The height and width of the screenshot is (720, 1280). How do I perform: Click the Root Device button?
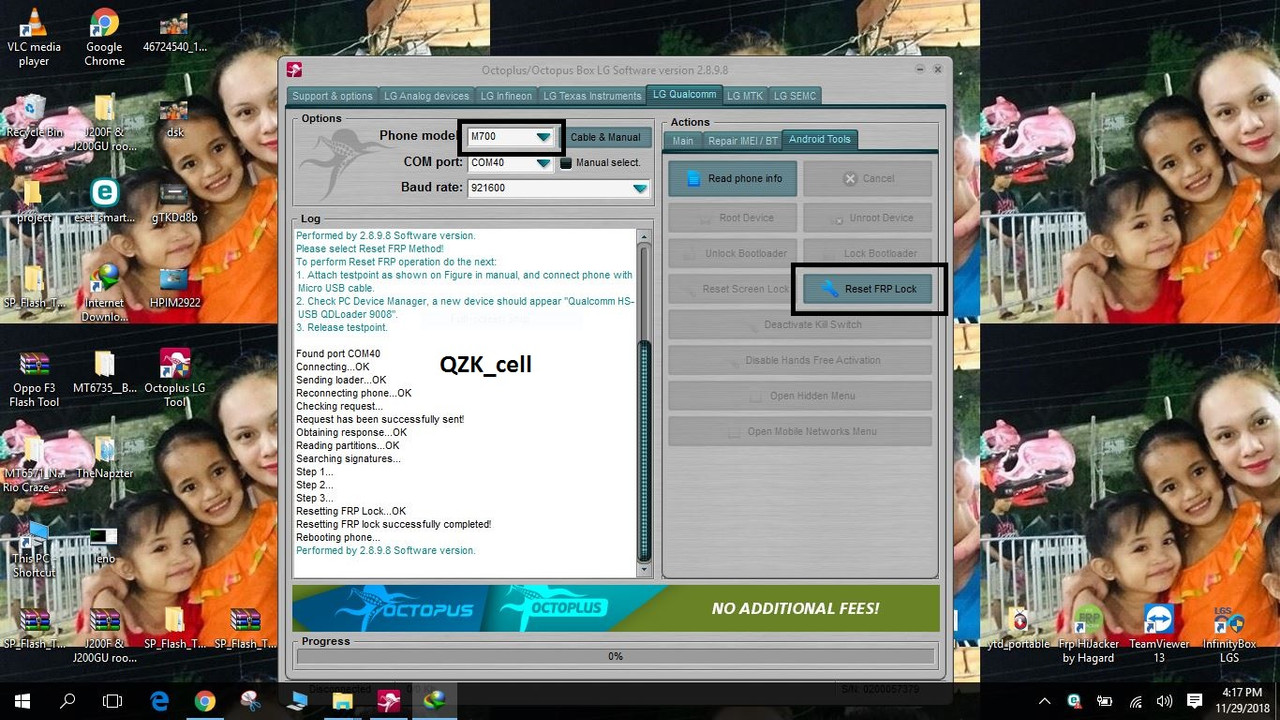point(732,218)
